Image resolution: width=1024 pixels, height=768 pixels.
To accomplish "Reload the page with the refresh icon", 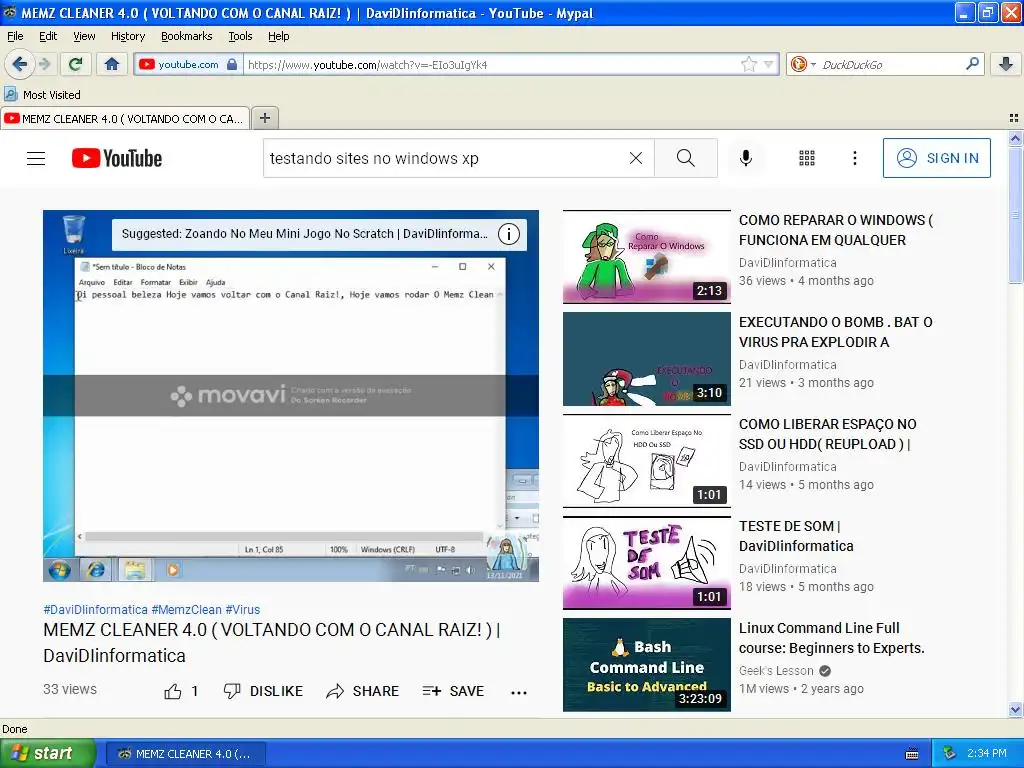I will point(75,64).
